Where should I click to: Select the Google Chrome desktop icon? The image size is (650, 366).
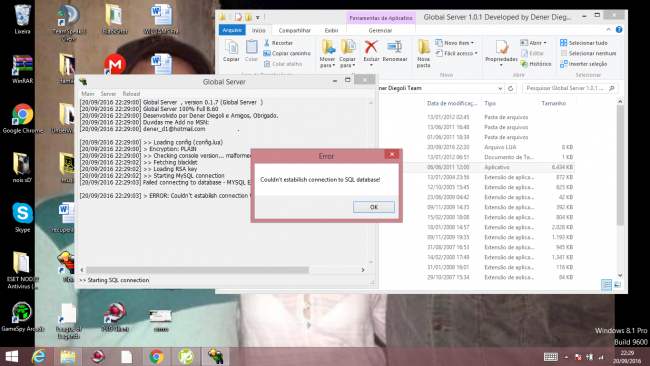click(x=22, y=119)
